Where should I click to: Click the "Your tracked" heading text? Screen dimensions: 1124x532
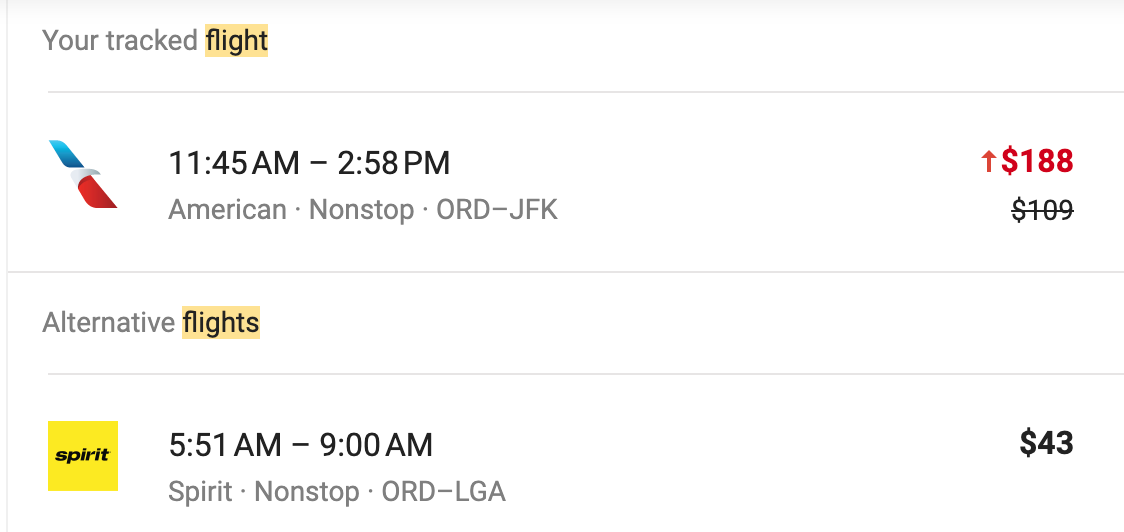[120, 41]
